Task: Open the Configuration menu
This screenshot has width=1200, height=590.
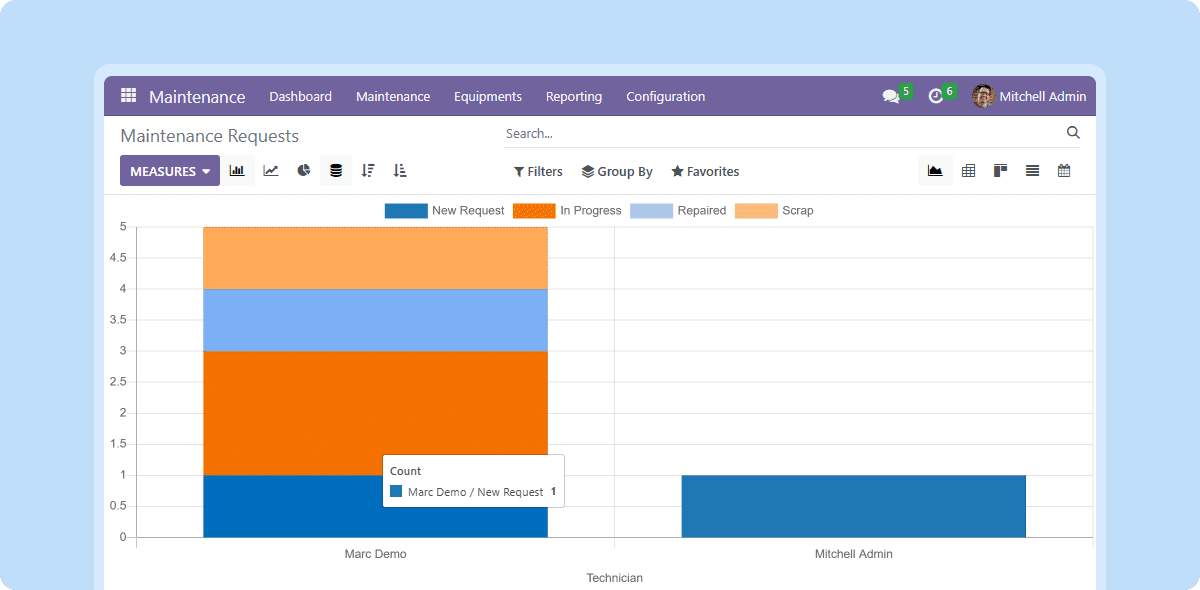Action: pos(666,97)
